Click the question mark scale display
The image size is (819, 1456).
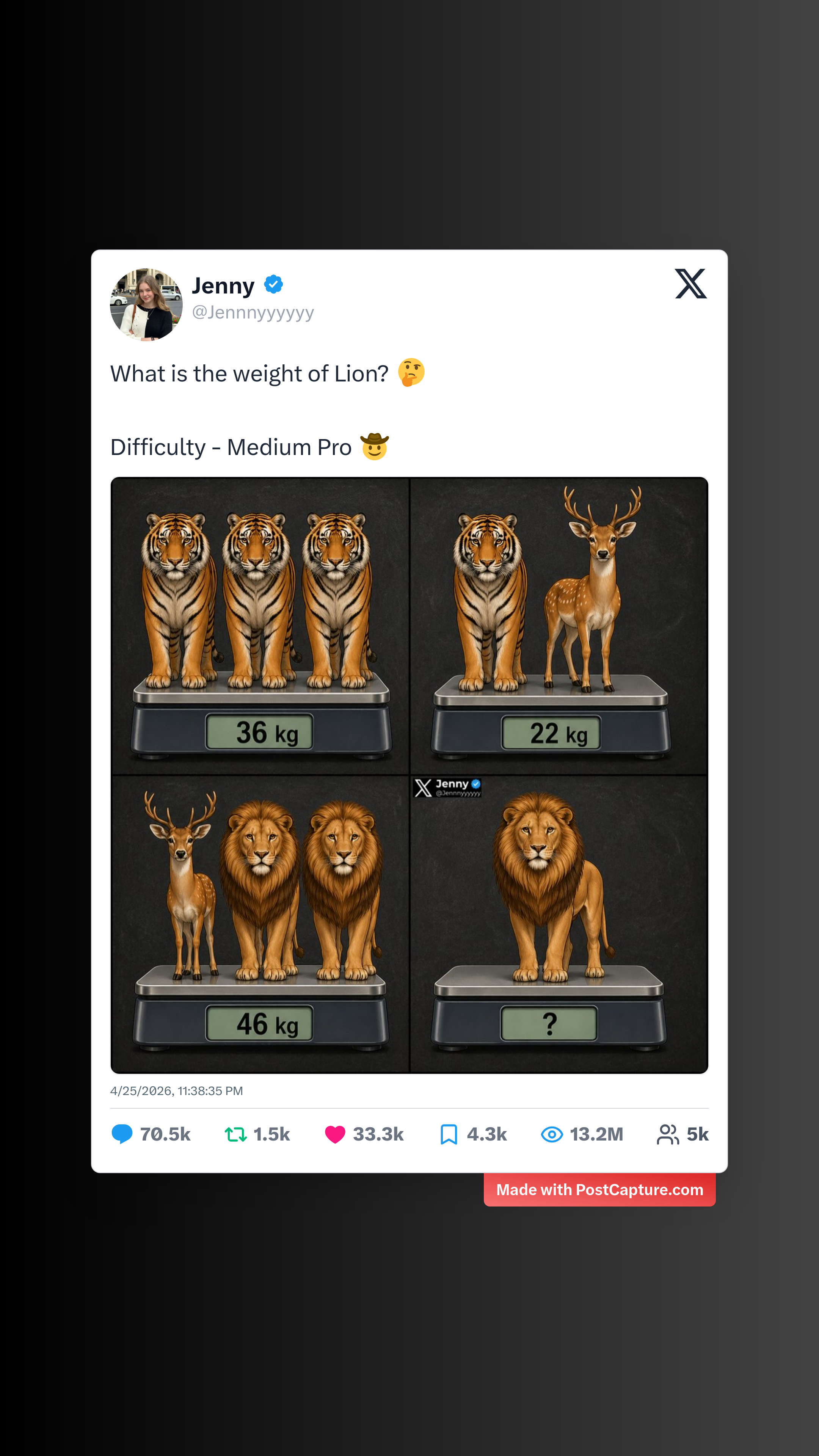[549, 1024]
